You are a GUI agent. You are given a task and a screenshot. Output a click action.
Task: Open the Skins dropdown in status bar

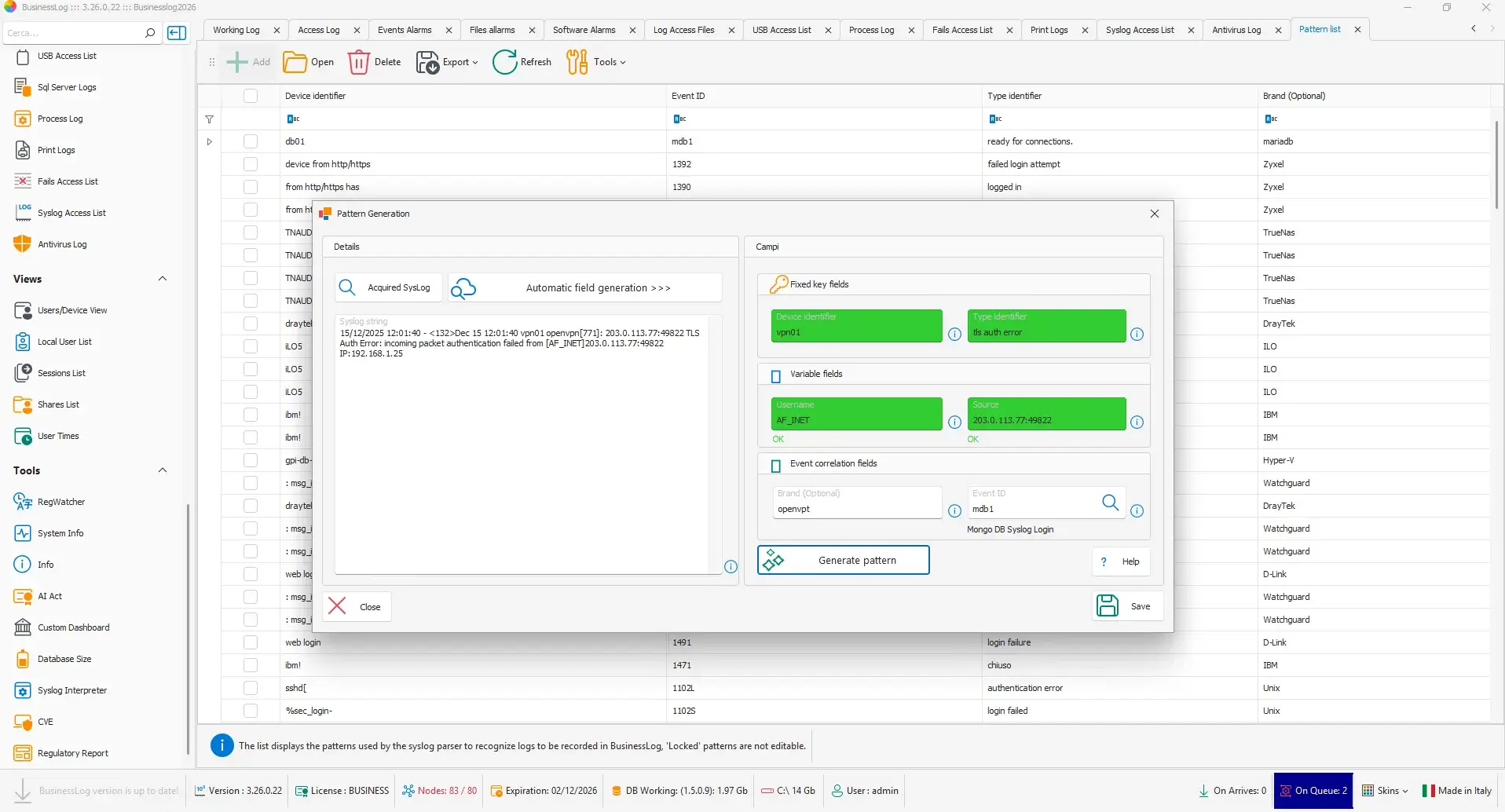(x=1385, y=791)
